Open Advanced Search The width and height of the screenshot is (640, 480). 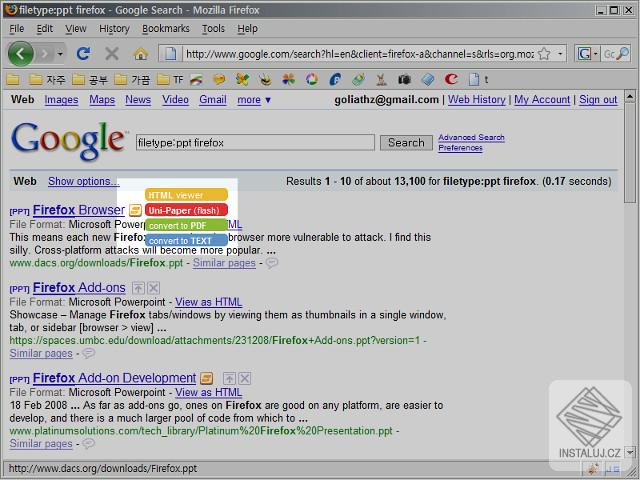471,138
